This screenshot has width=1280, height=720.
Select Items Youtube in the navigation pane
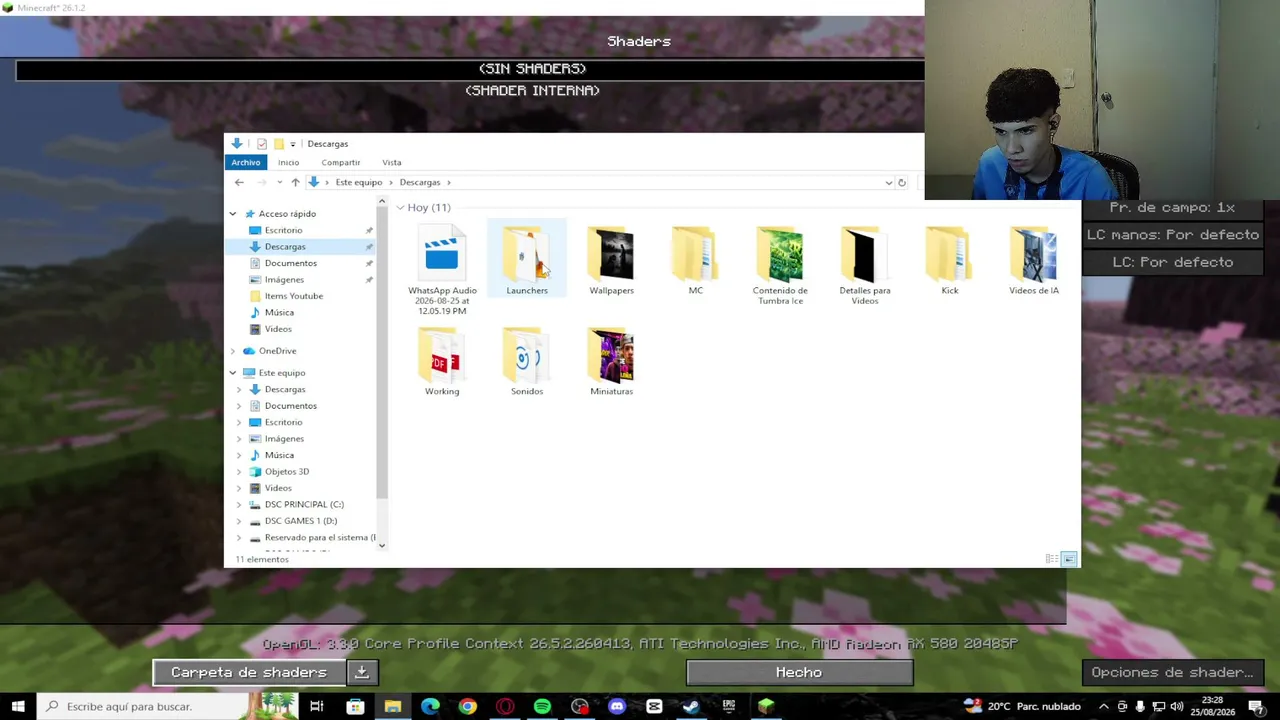[x=294, y=296]
